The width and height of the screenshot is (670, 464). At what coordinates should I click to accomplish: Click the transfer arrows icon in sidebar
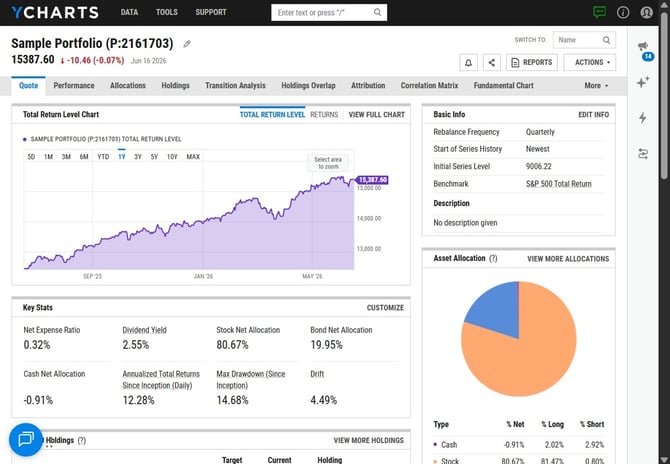point(643,153)
